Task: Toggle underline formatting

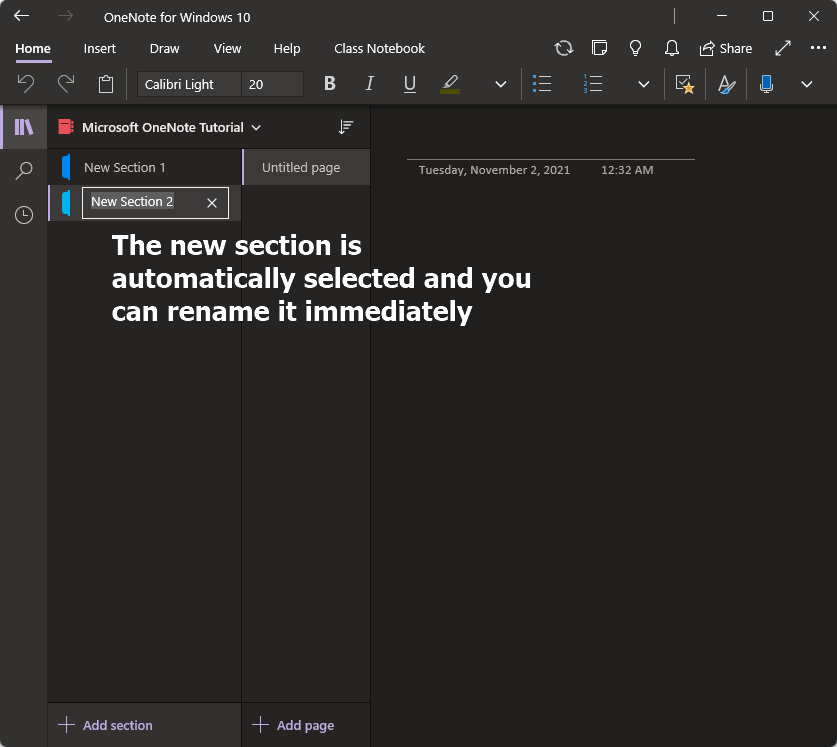Action: coord(409,83)
